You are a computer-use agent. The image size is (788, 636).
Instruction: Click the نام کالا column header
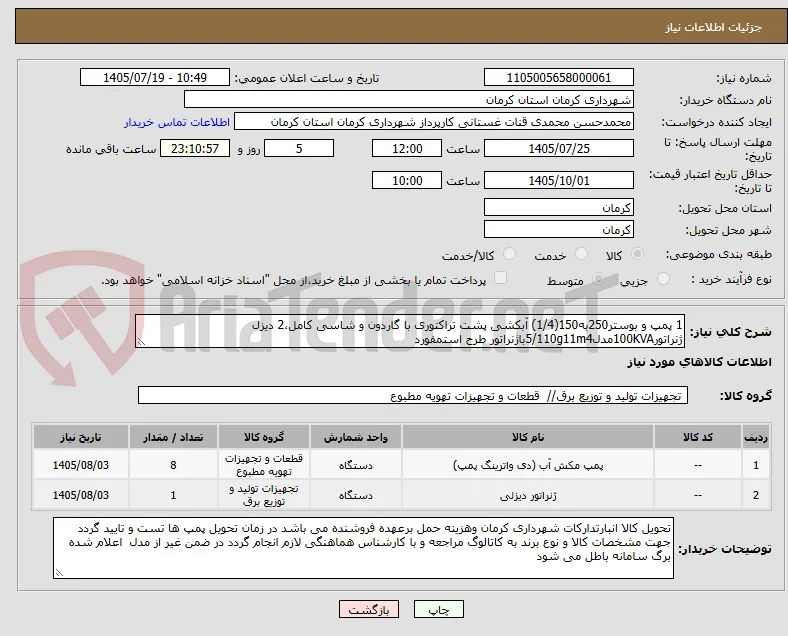tap(528, 437)
